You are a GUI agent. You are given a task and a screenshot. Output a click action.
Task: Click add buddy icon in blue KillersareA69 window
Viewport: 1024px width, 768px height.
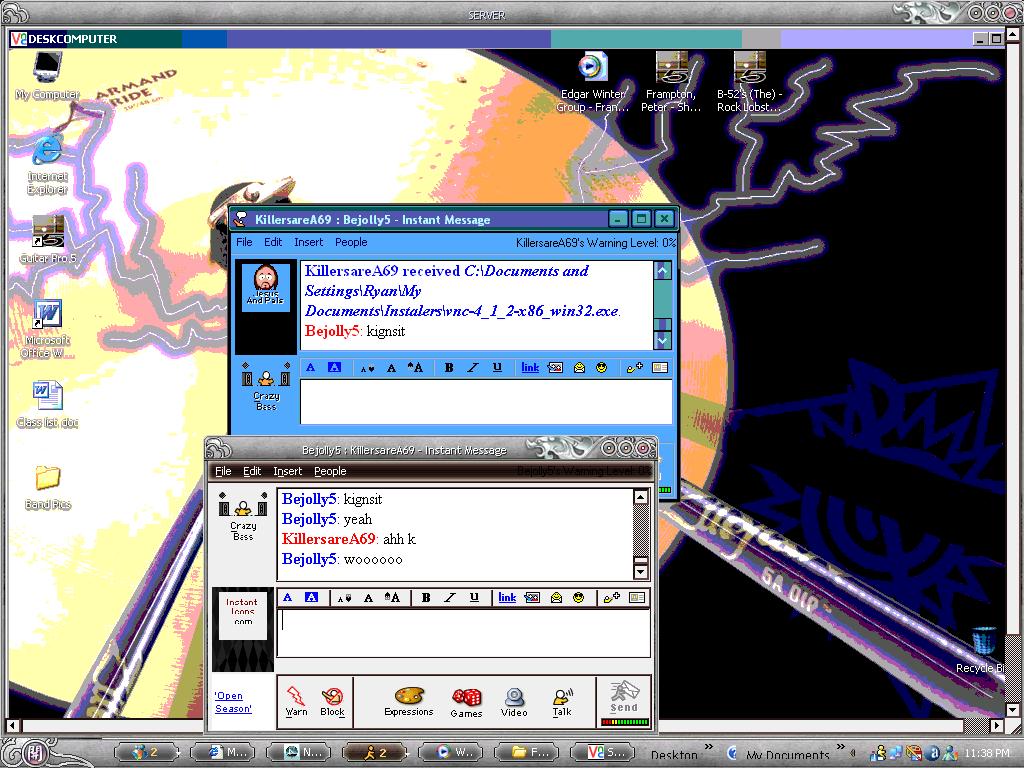pos(635,368)
